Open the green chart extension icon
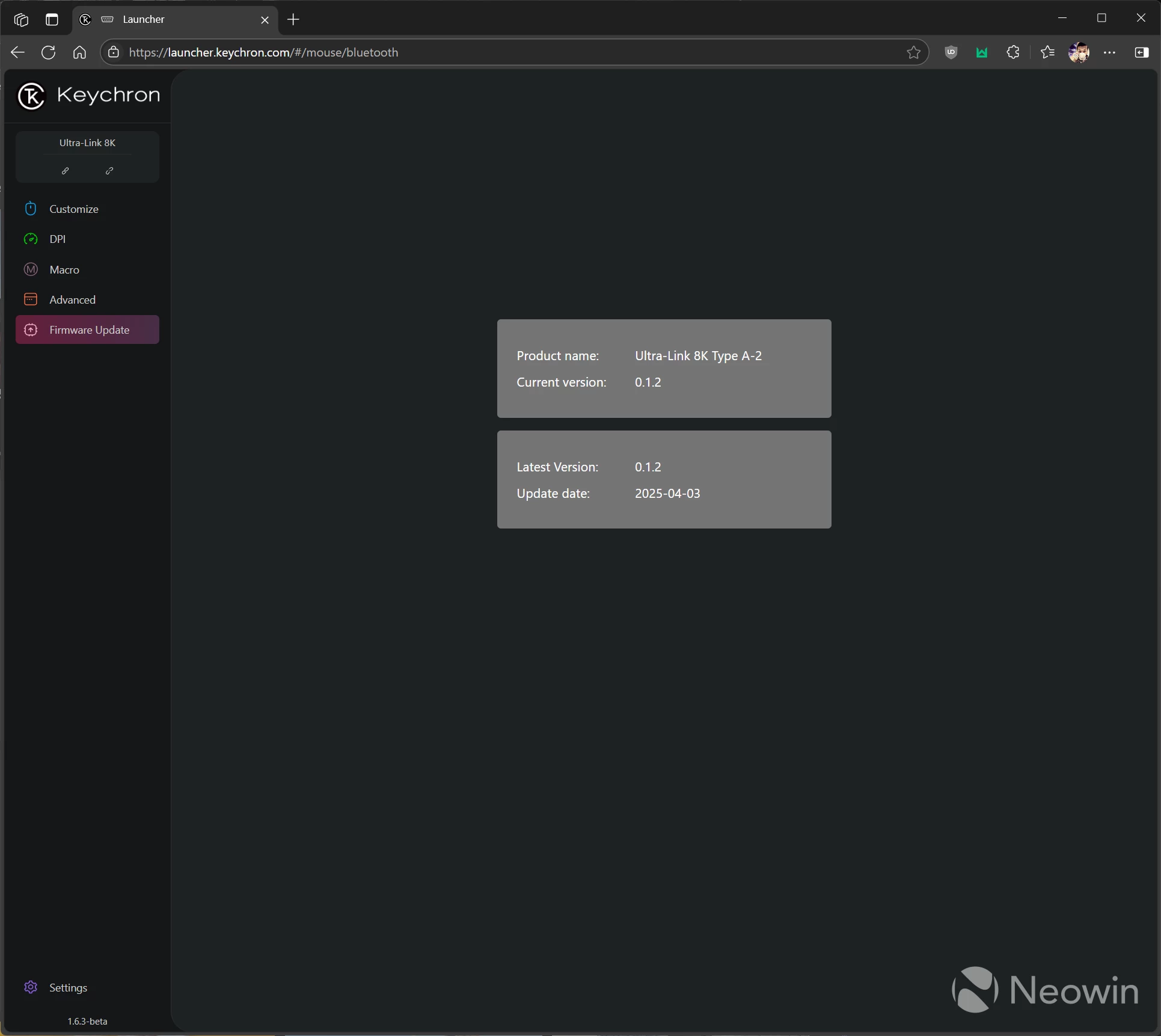 tap(982, 52)
